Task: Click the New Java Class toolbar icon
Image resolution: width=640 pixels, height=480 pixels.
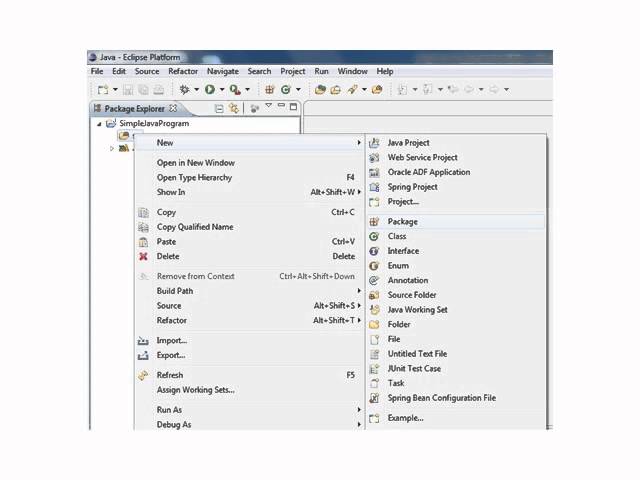Action: 286,89
